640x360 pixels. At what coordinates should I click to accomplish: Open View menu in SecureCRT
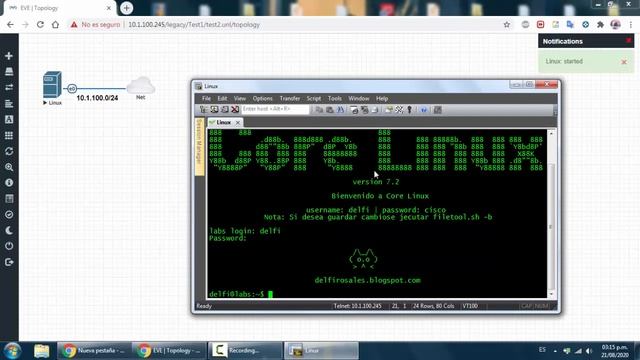pos(240,98)
